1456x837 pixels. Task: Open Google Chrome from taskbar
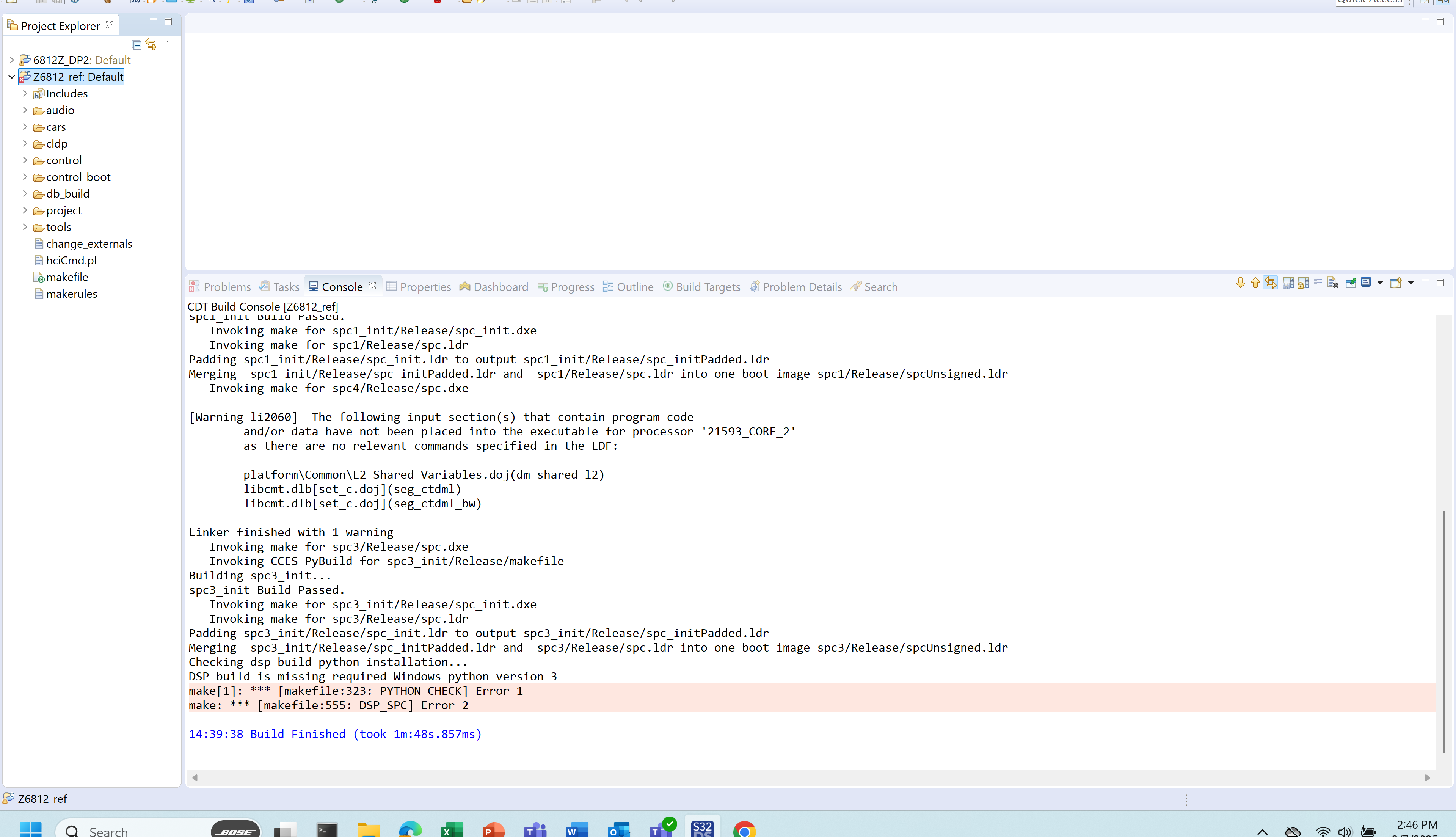pyautogui.click(x=744, y=830)
